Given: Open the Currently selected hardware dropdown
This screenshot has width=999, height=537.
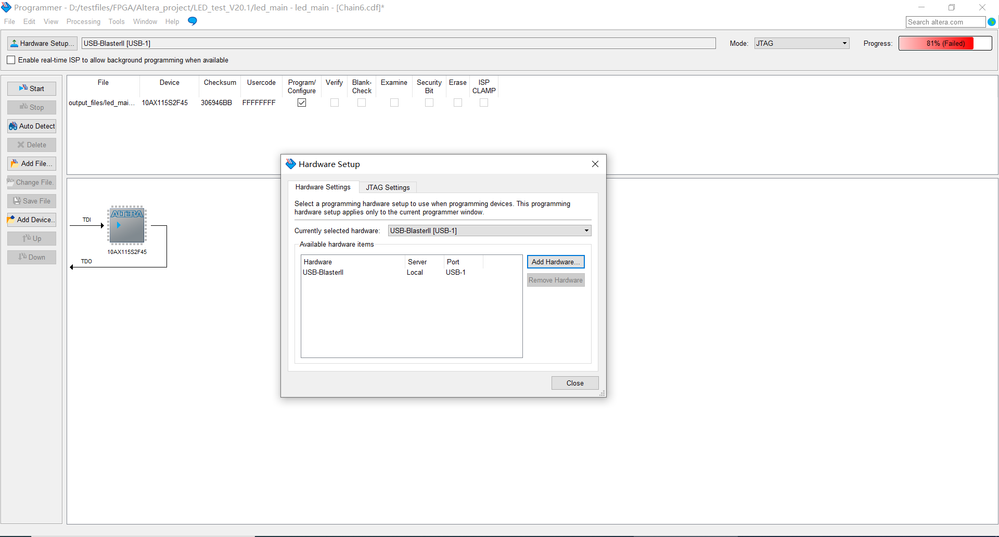Looking at the screenshot, I should pyautogui.click(x=489, y=231).
